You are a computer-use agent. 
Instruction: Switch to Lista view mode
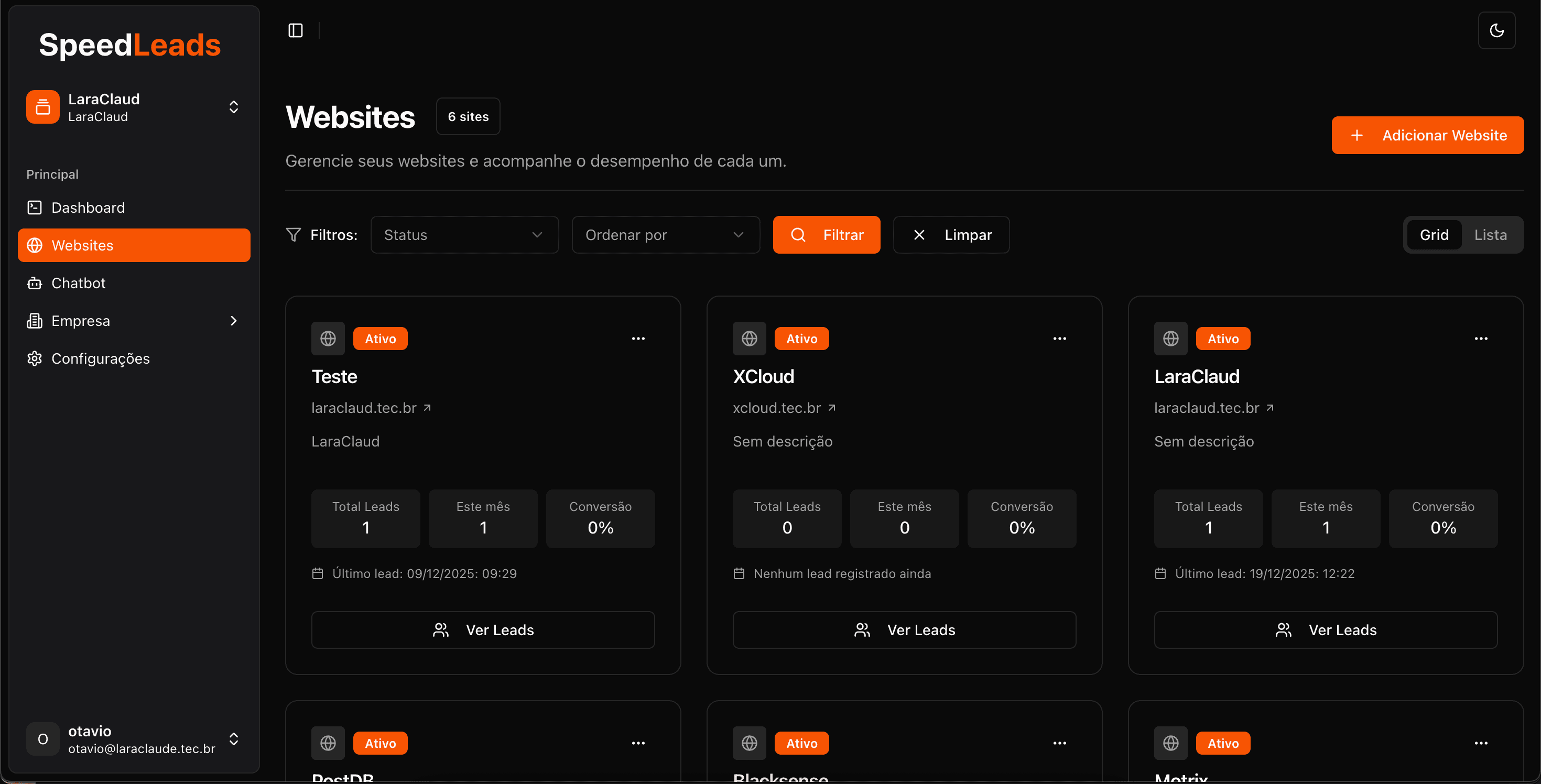click(1491, 234)
